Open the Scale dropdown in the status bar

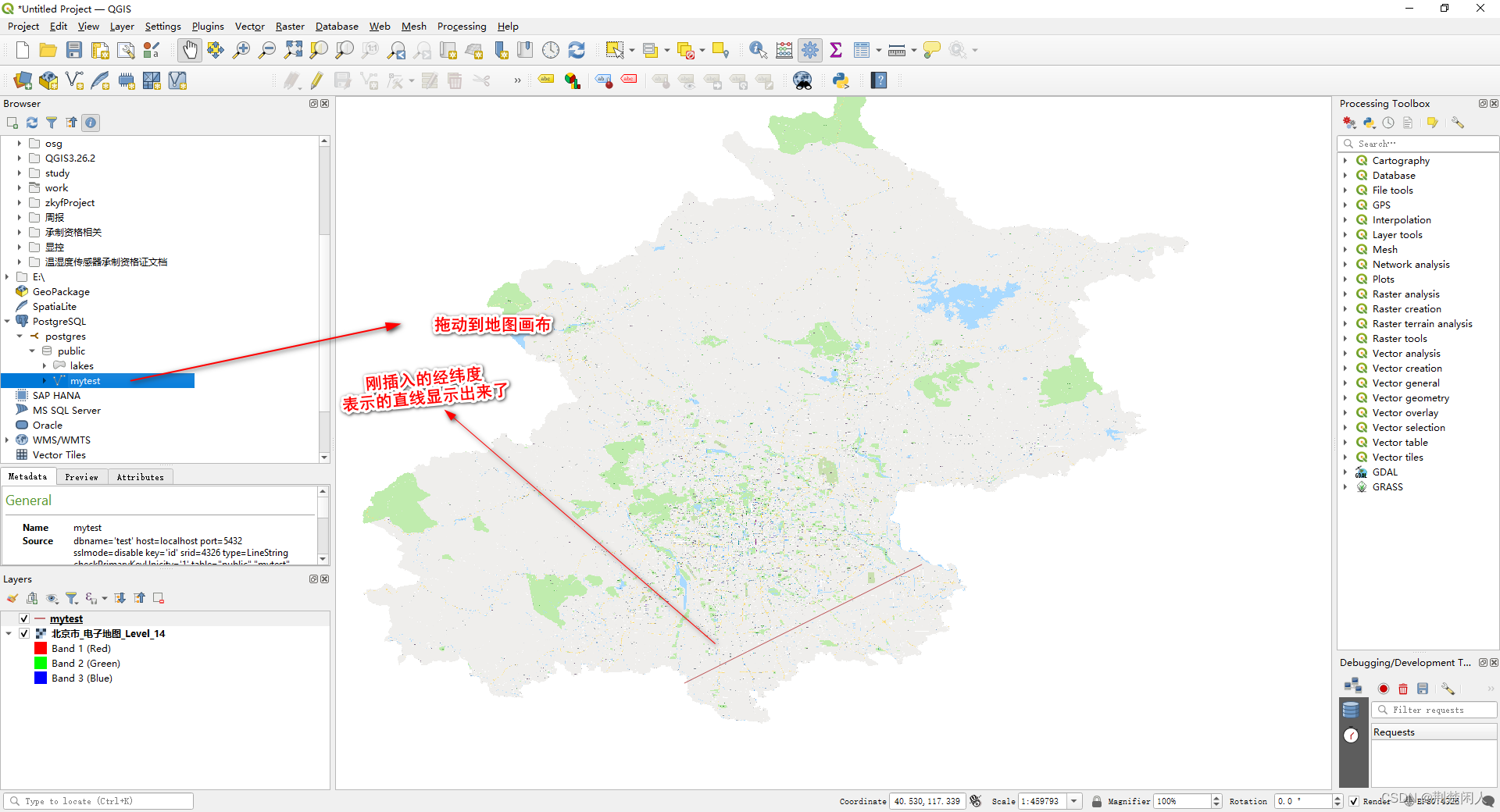pyautogui.click(x=1074, y=801)
